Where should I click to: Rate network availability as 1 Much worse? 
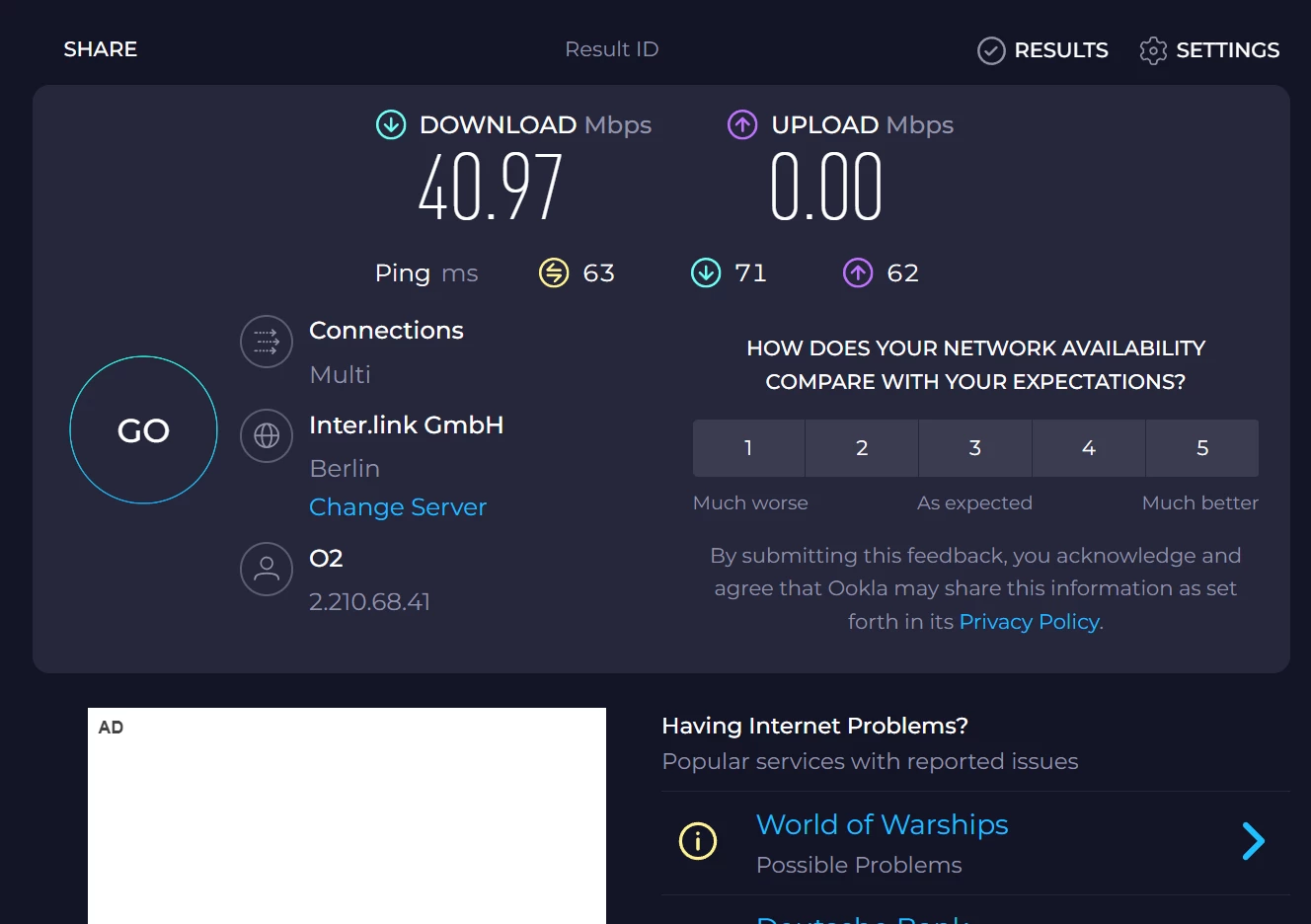pos(748,448)
